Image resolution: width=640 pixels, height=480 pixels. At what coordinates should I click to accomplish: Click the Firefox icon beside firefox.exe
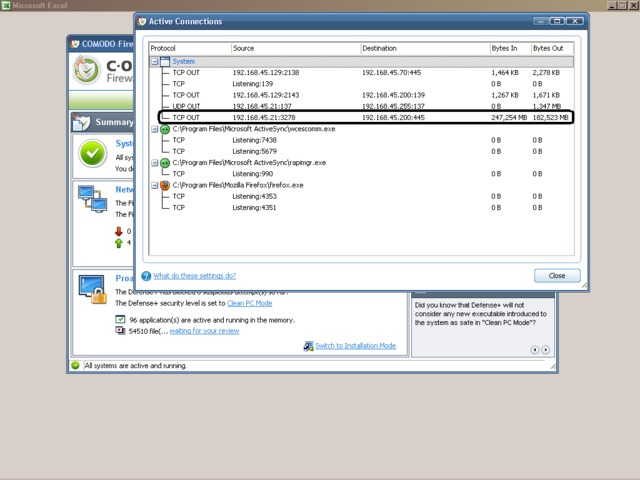point(165,185)
